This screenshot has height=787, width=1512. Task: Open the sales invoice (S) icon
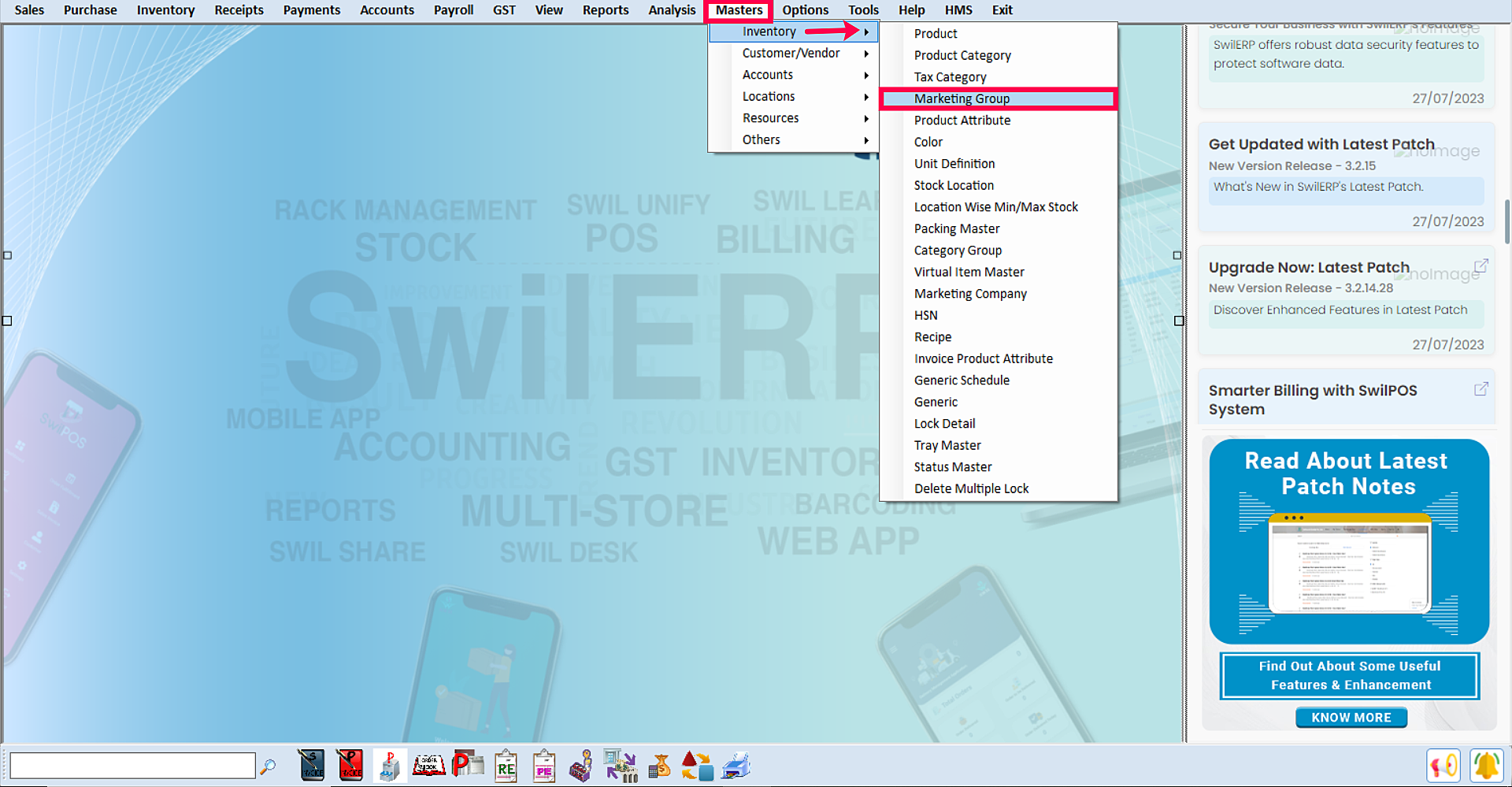(312, 765)
